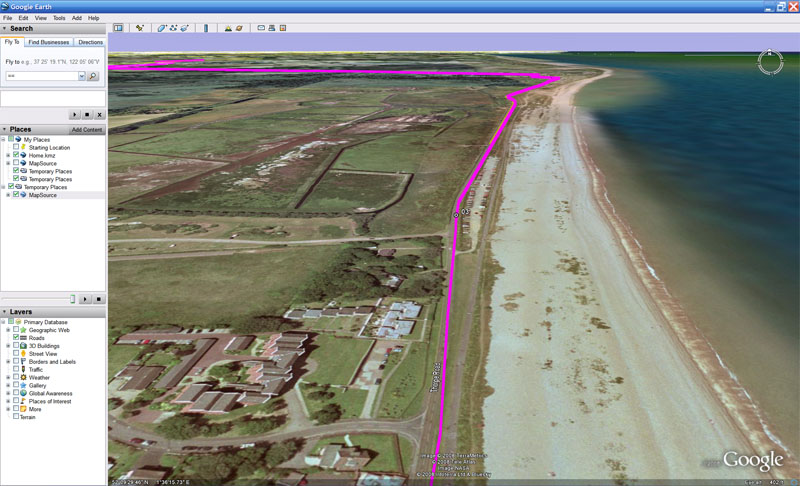Screen dimensions: 800x486
Task: Click View in Google Maps toolbar icon
Action: 283,28
